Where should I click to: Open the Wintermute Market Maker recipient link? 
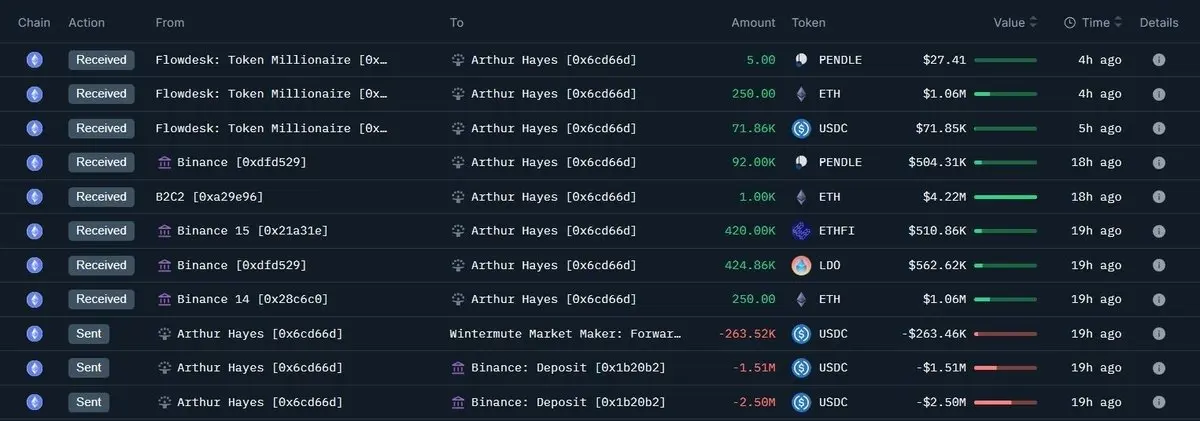tap(566, 334)
